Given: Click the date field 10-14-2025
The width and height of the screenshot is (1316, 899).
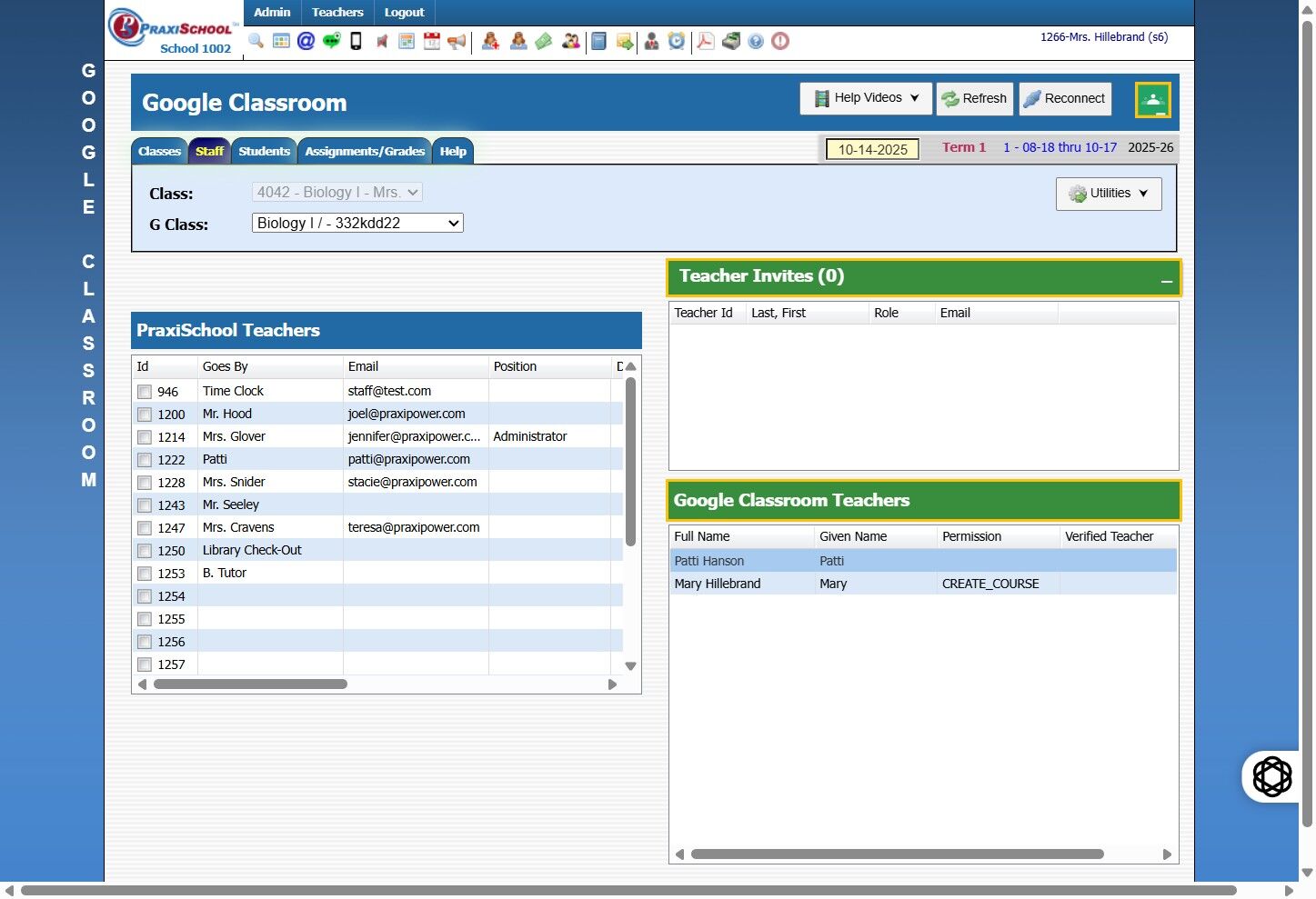Looking at the screenshot, I should (x=872, y=149).
